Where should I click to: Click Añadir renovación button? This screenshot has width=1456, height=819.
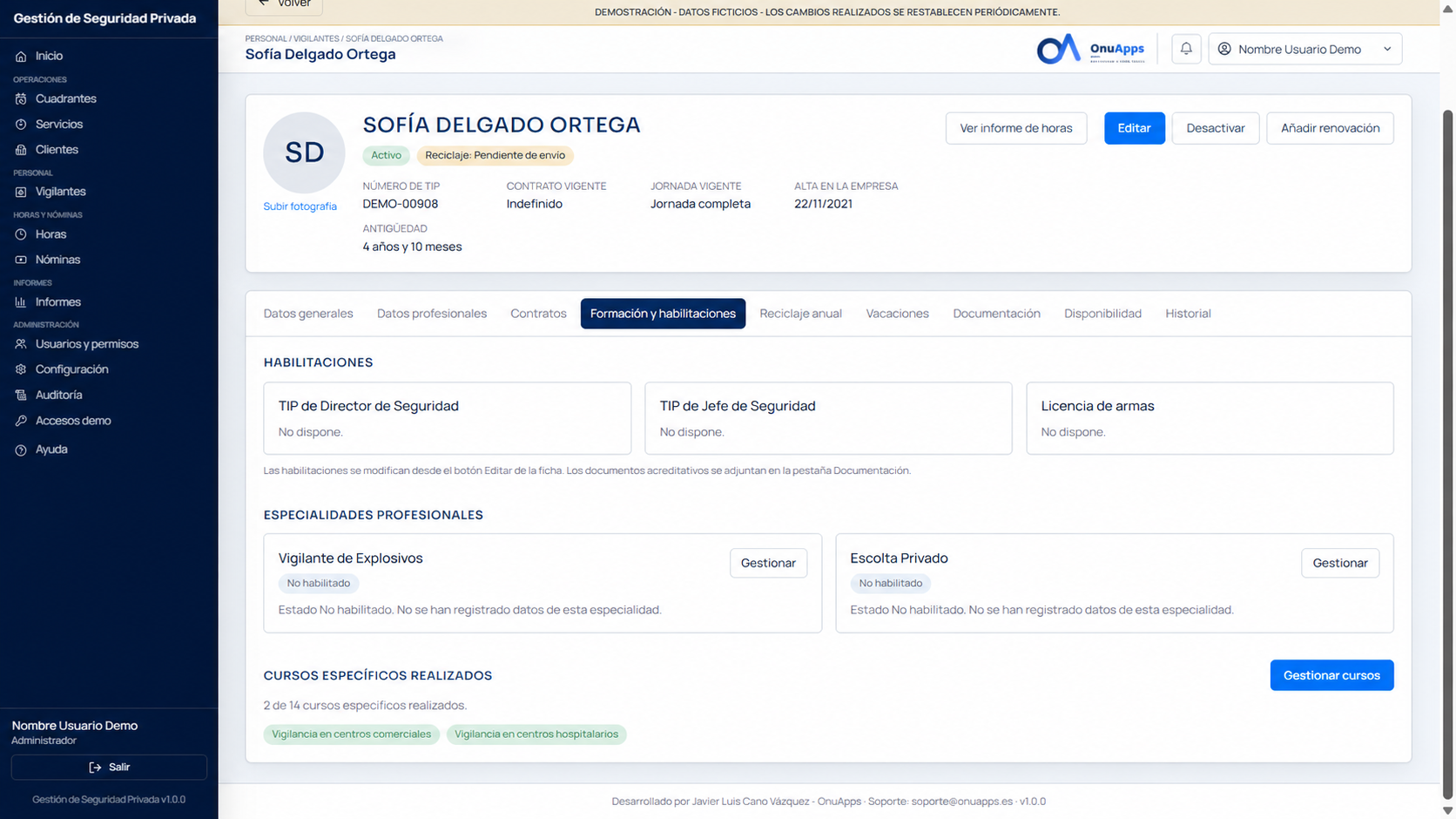(1330, 128)
